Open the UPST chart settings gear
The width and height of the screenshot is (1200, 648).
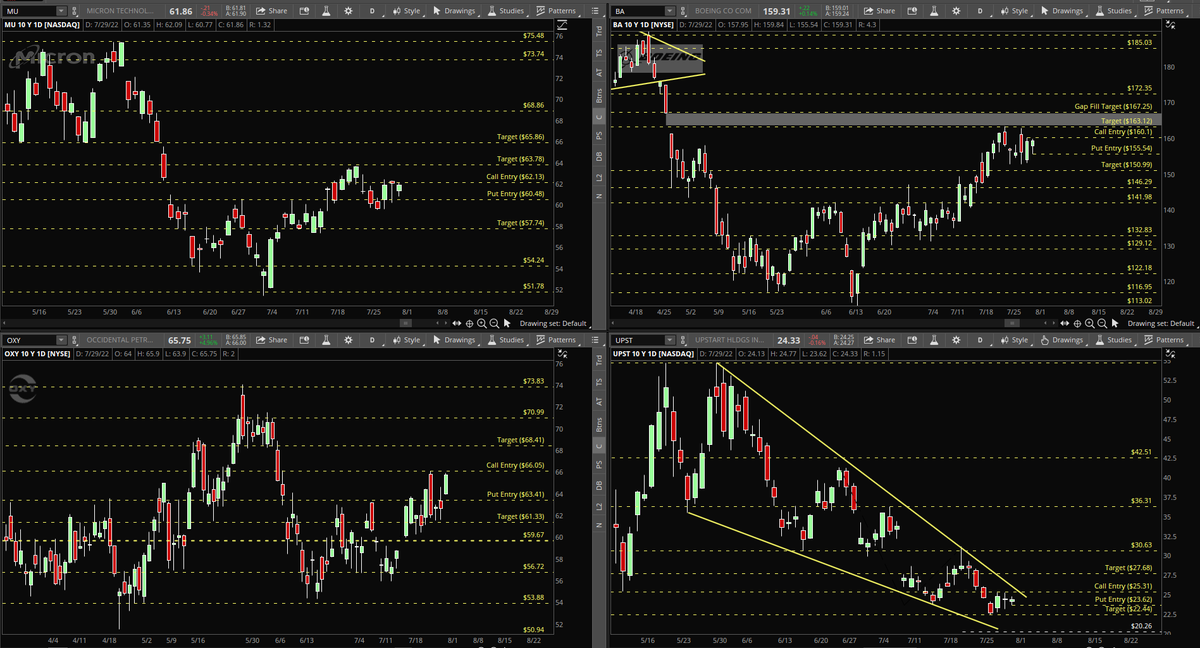pyautogui.click(x=956, y=340)
